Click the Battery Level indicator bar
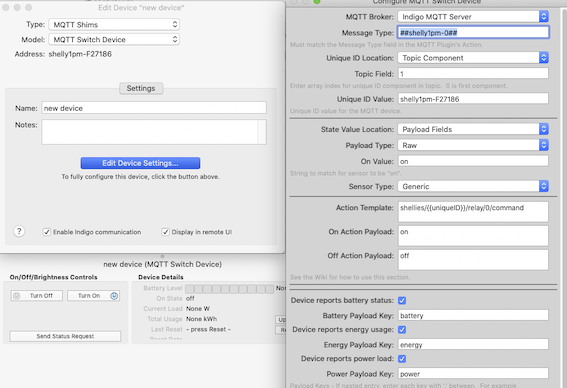Viewport: 567px width, 388px height. (230, 289)
